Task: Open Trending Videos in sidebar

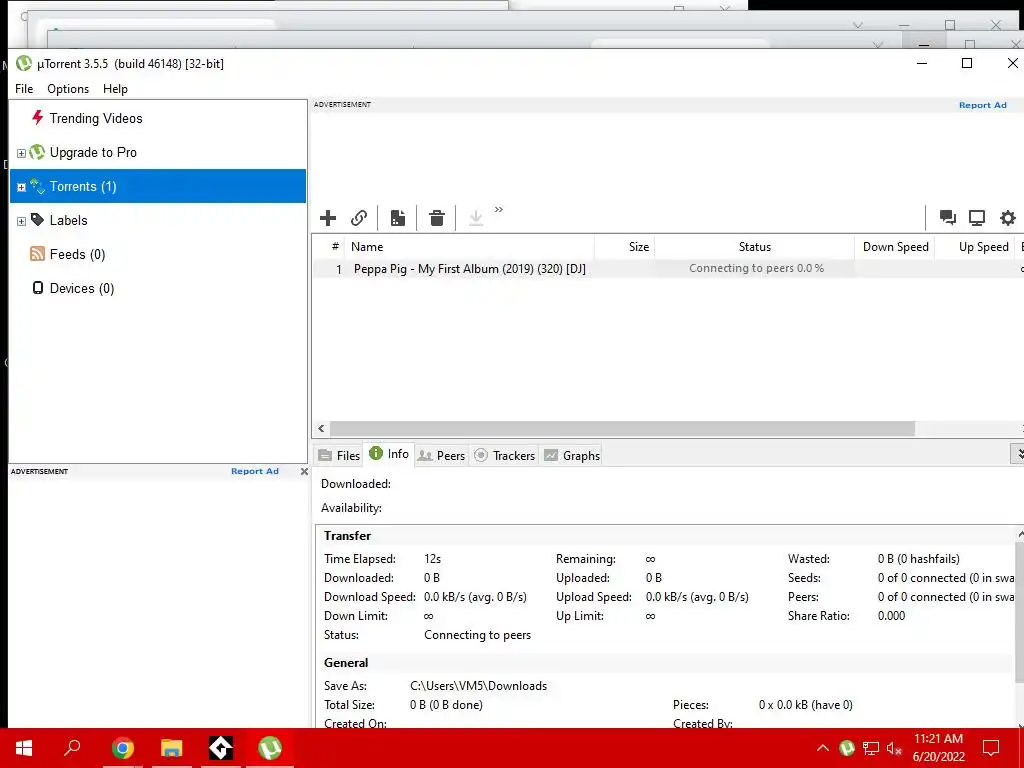Action: pos(95,118)
